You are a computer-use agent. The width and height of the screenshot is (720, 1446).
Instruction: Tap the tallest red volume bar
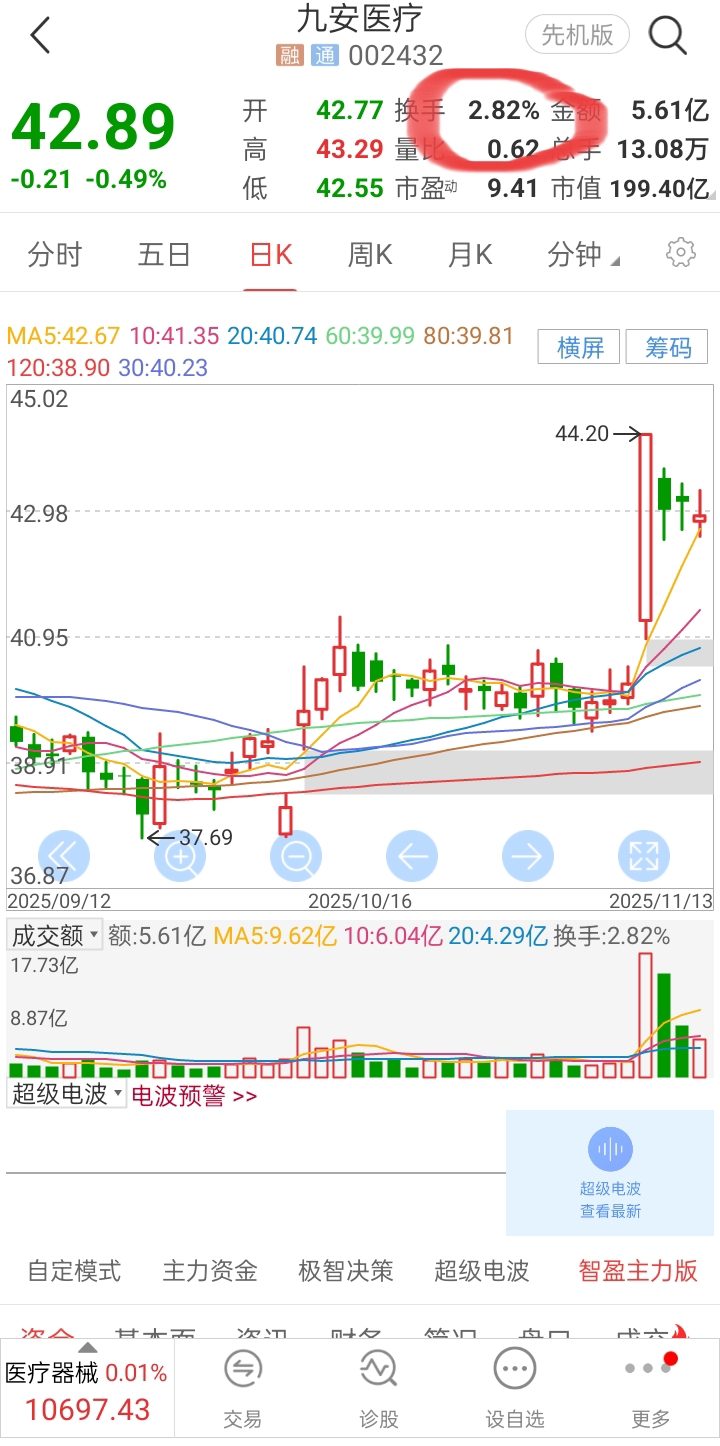click(645, 1015)
